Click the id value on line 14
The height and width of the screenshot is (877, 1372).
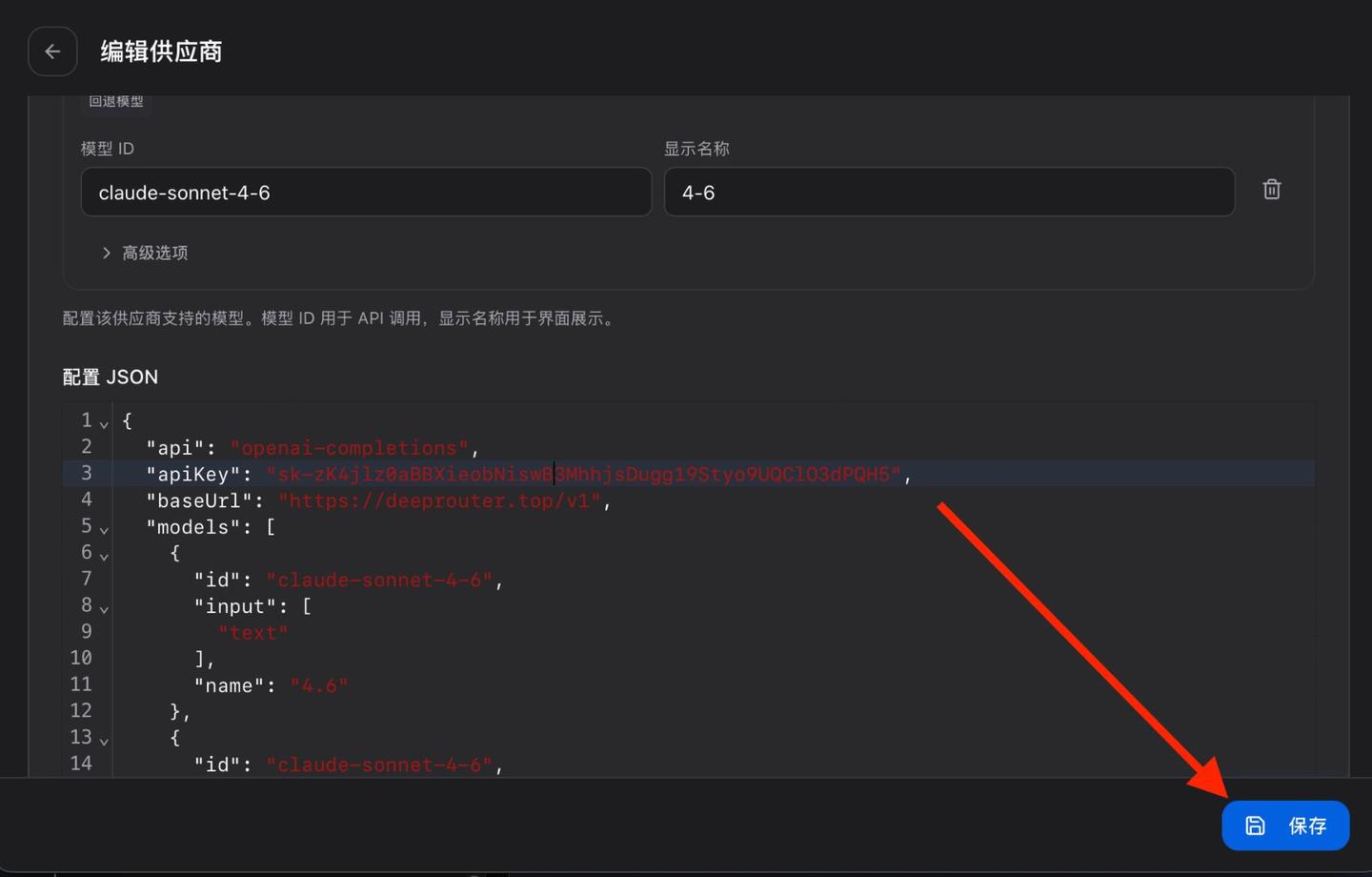pyautogui.click(x=379, y=765)
